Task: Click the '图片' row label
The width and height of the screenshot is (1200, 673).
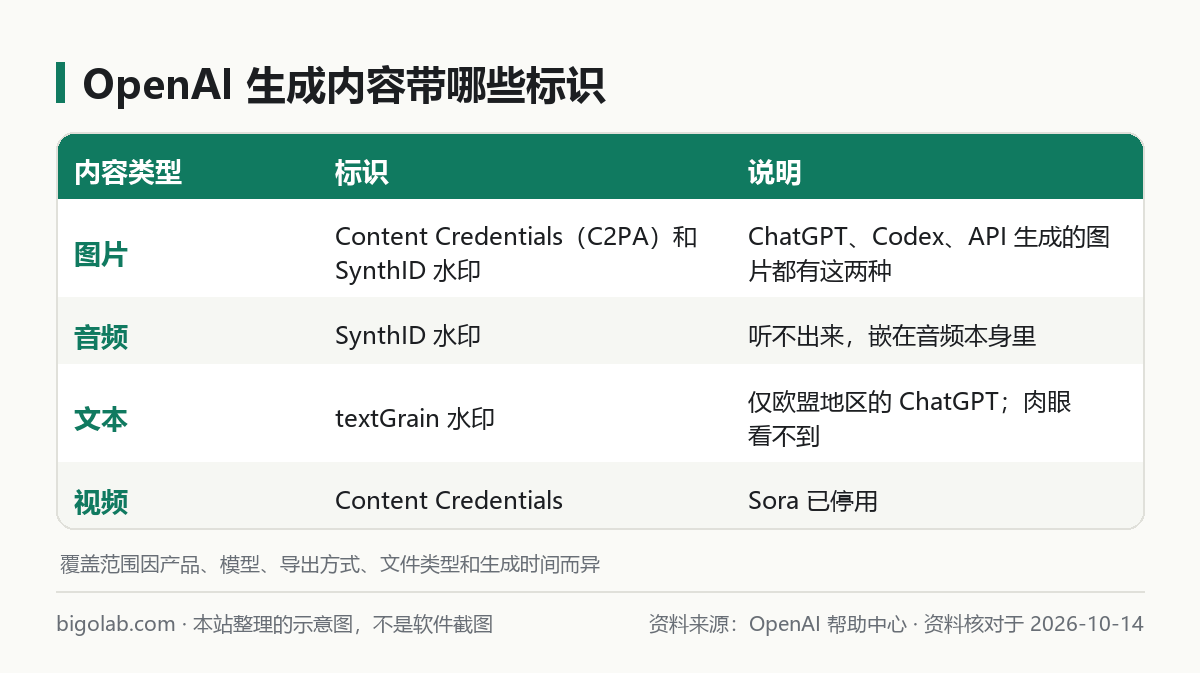Action: 100,254
